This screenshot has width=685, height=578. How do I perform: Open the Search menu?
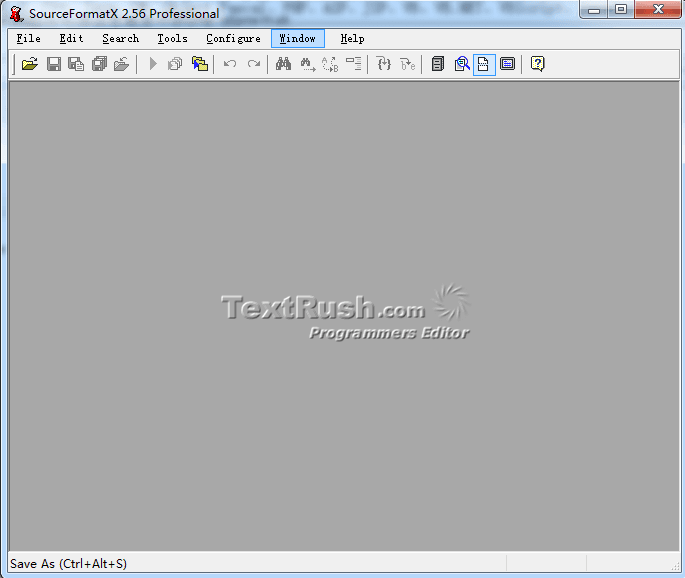click(121, 38)
